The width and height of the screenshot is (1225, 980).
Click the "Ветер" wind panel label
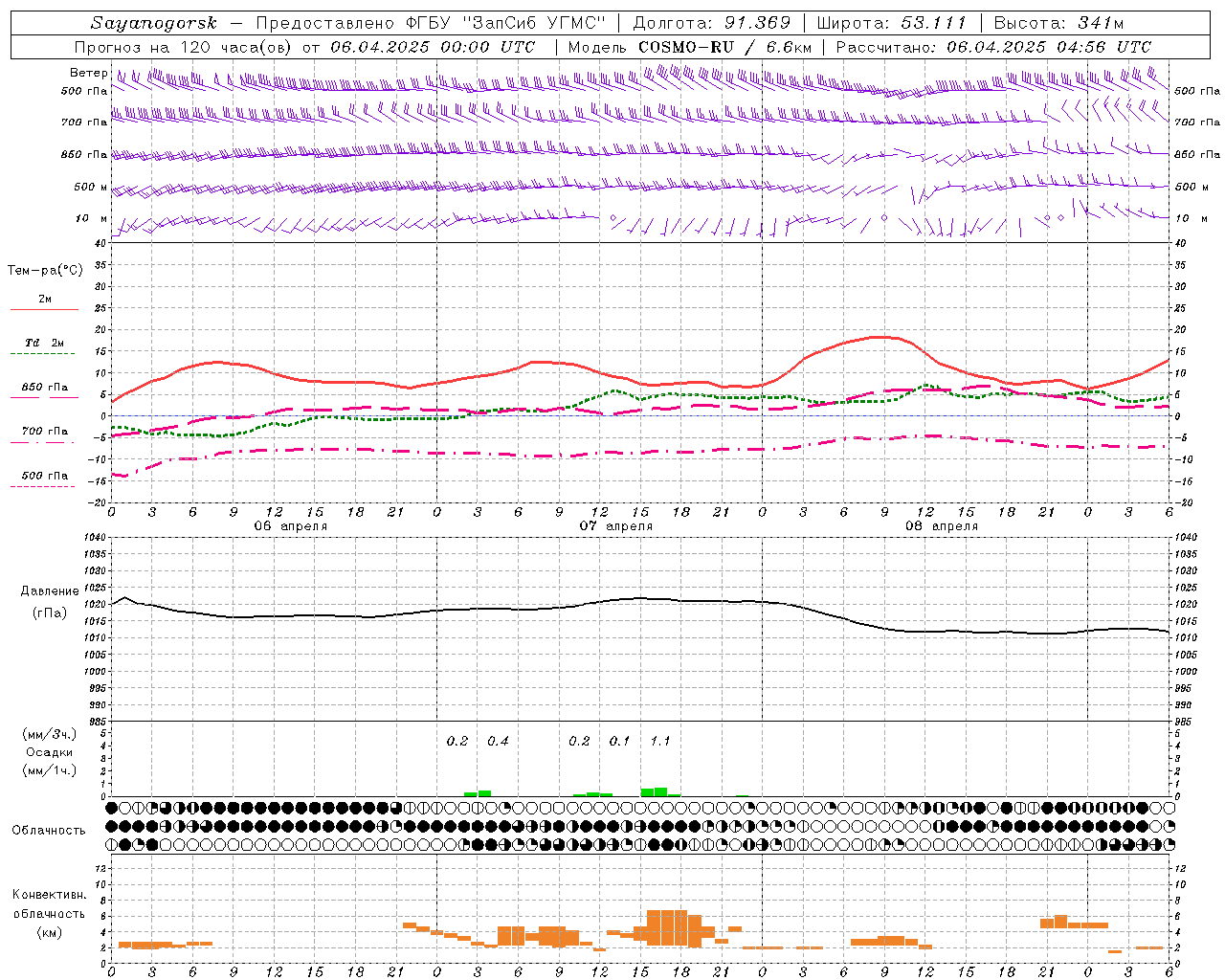pyautogui.click(x=88, y=73)
